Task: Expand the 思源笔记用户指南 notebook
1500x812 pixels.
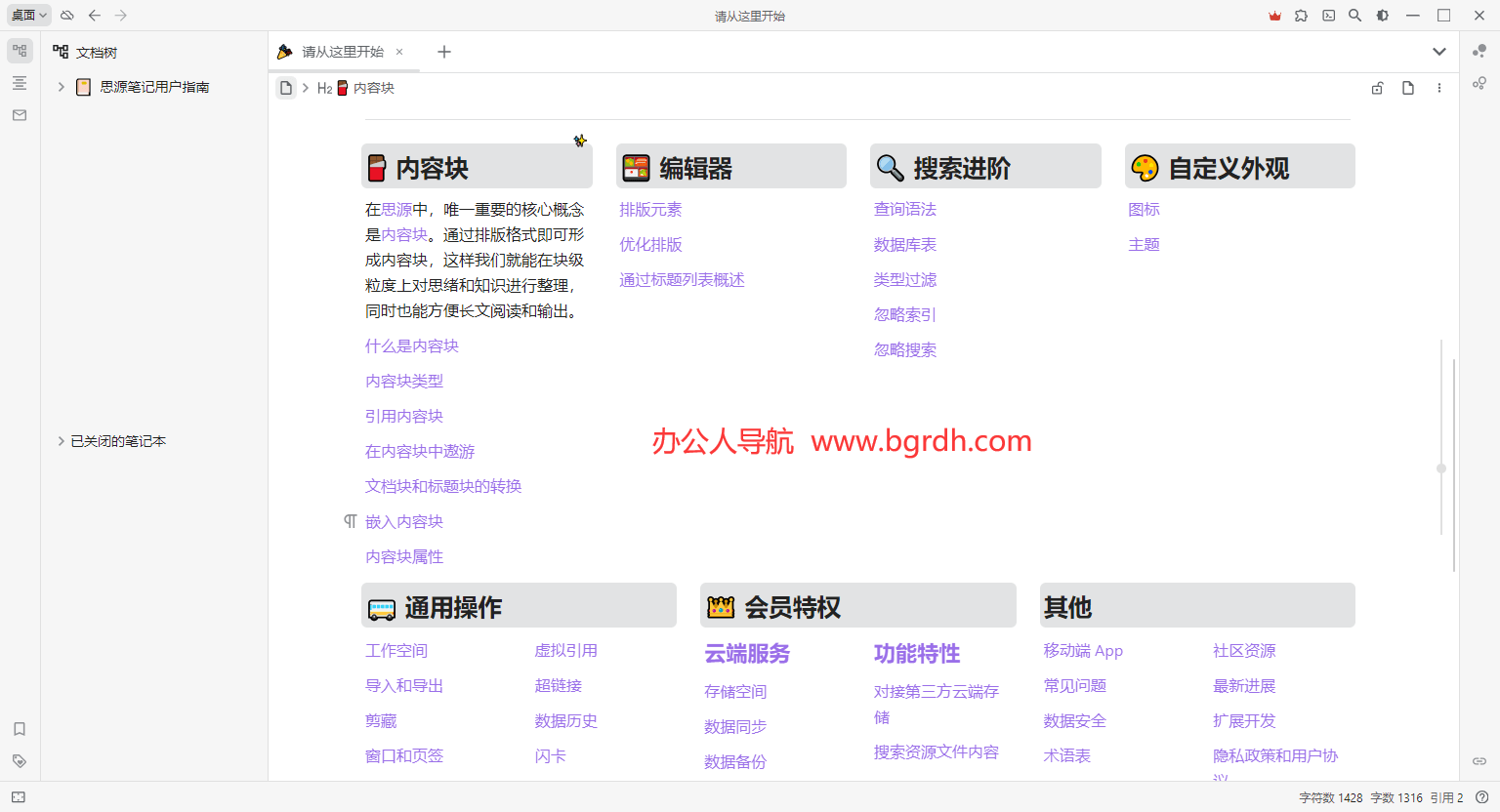Action: coord(62,86)
